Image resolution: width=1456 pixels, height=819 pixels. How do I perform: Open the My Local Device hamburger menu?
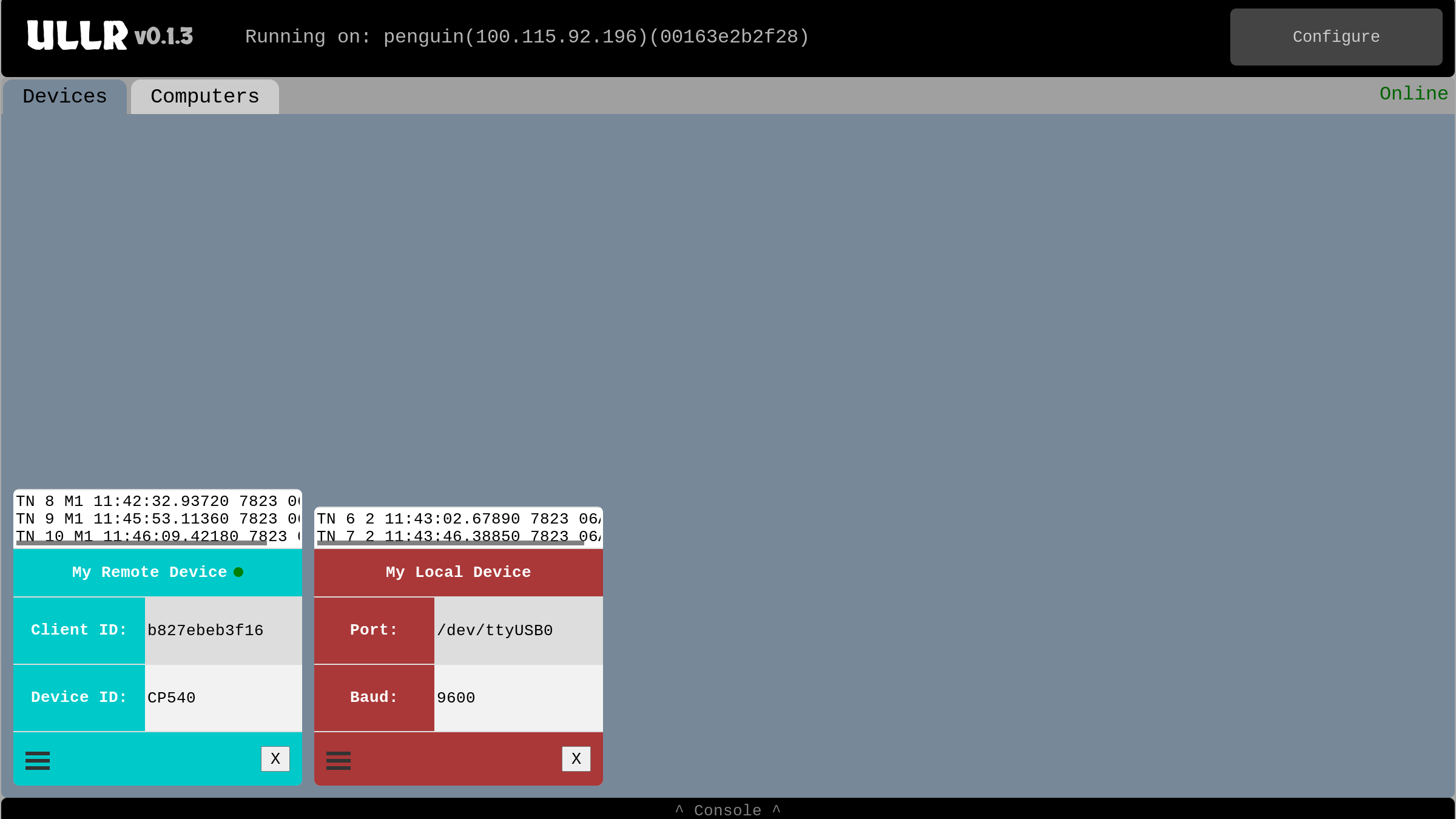[339, 760]
